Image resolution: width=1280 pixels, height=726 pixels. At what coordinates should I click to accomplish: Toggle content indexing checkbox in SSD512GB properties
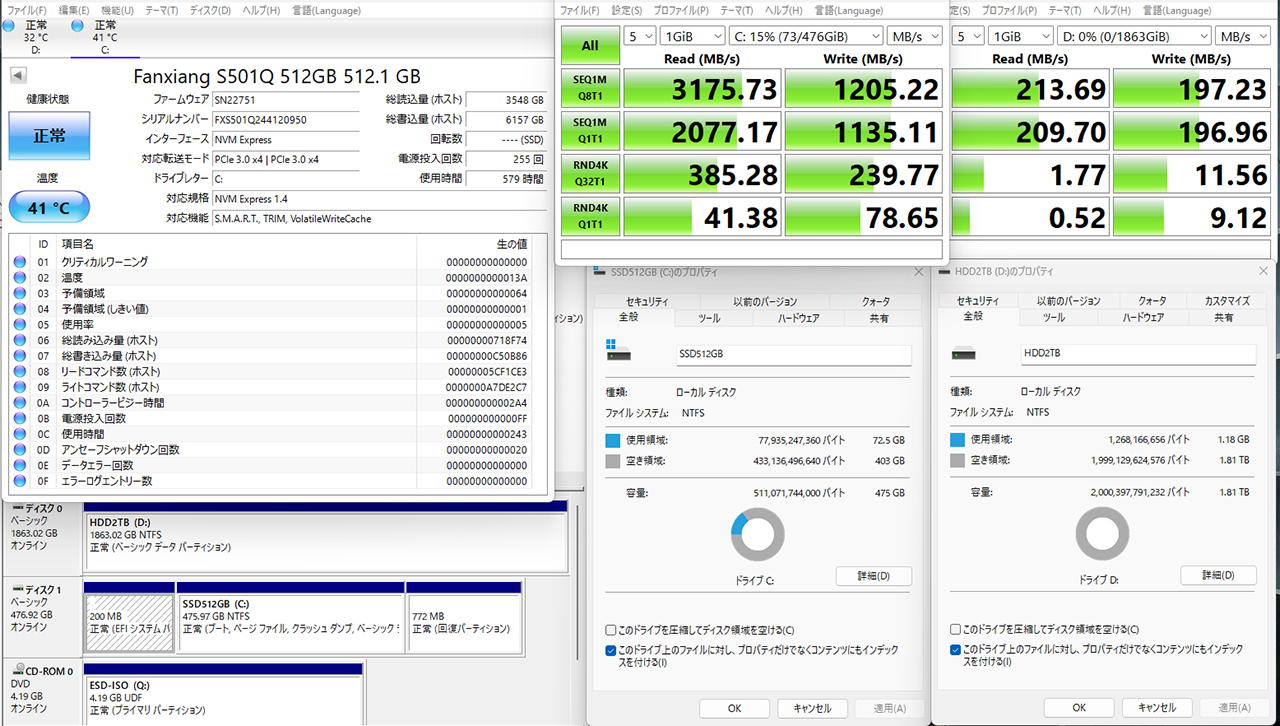click(x=611, y=650)
